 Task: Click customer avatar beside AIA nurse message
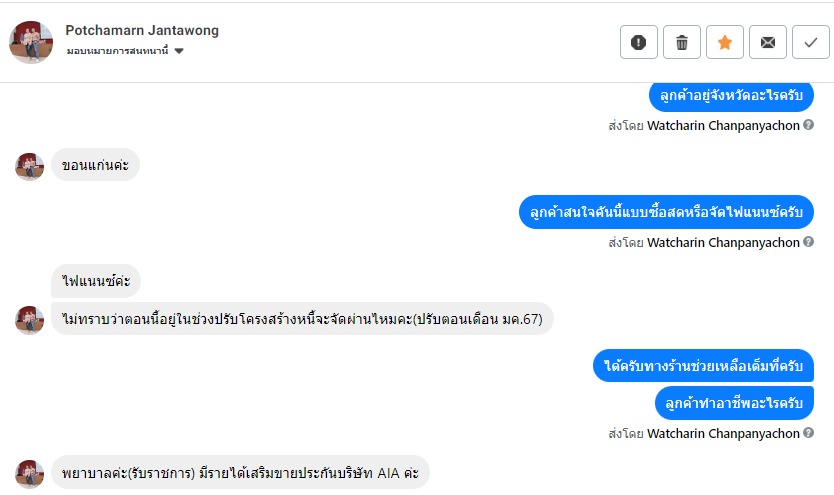click(x=30, y=473)
